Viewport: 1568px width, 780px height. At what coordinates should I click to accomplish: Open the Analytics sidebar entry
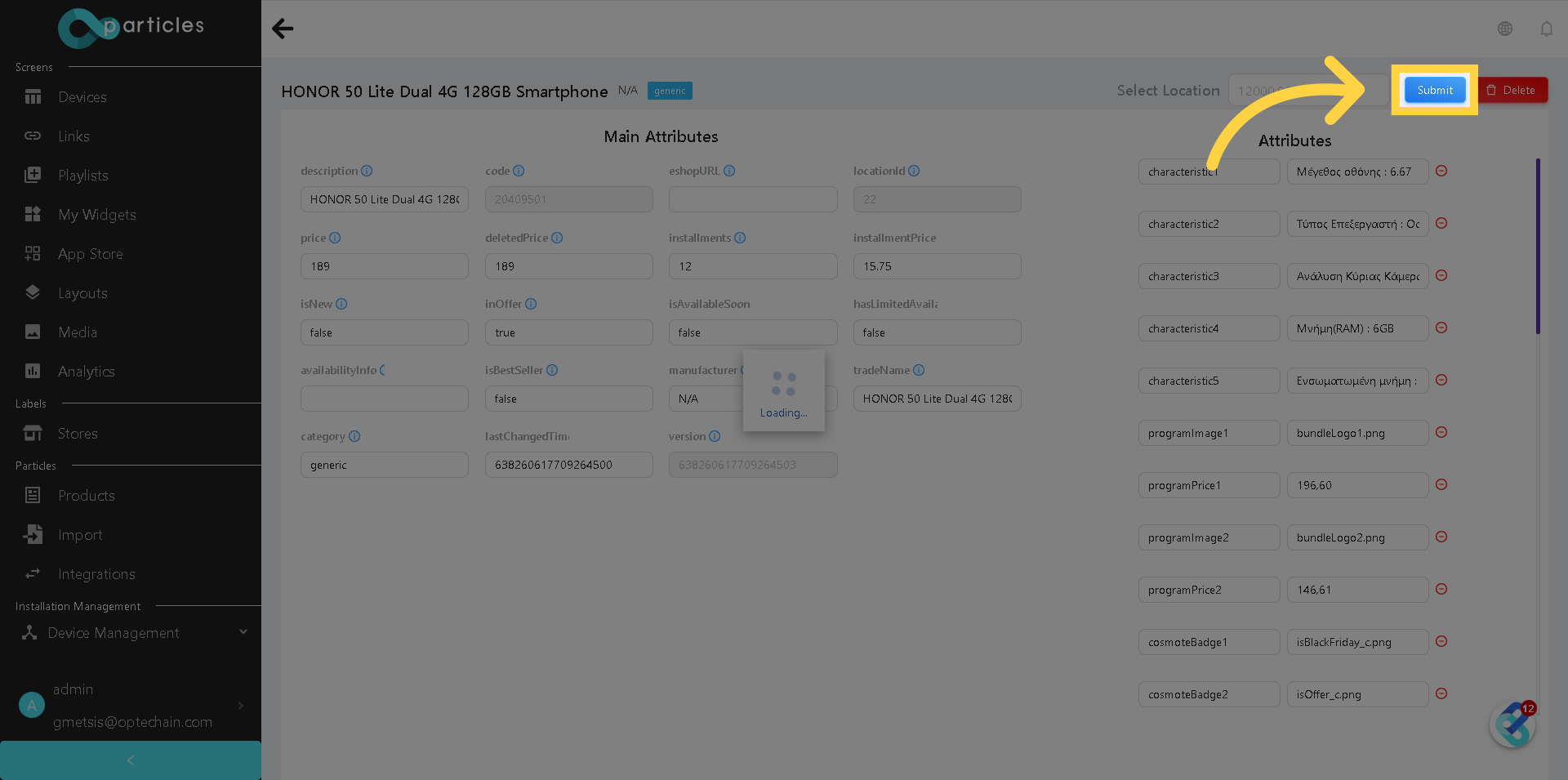coord(86,372)
